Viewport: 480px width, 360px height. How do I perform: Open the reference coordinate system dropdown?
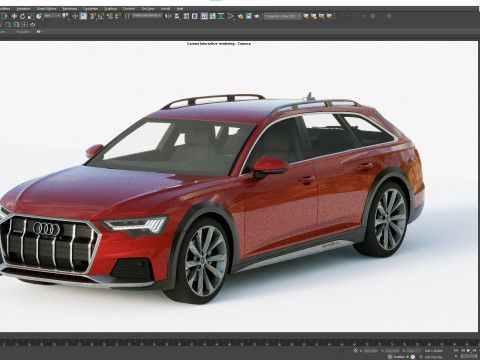pos(52,16)
